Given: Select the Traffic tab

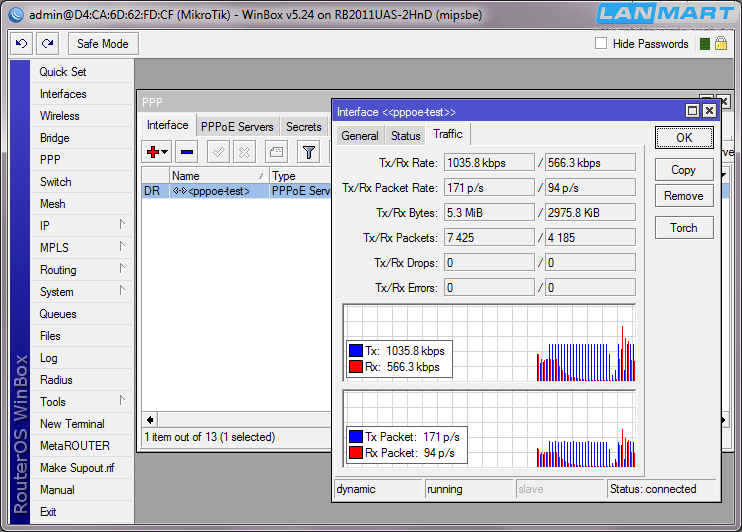Looking at the screenshot, I should point(448,134).
